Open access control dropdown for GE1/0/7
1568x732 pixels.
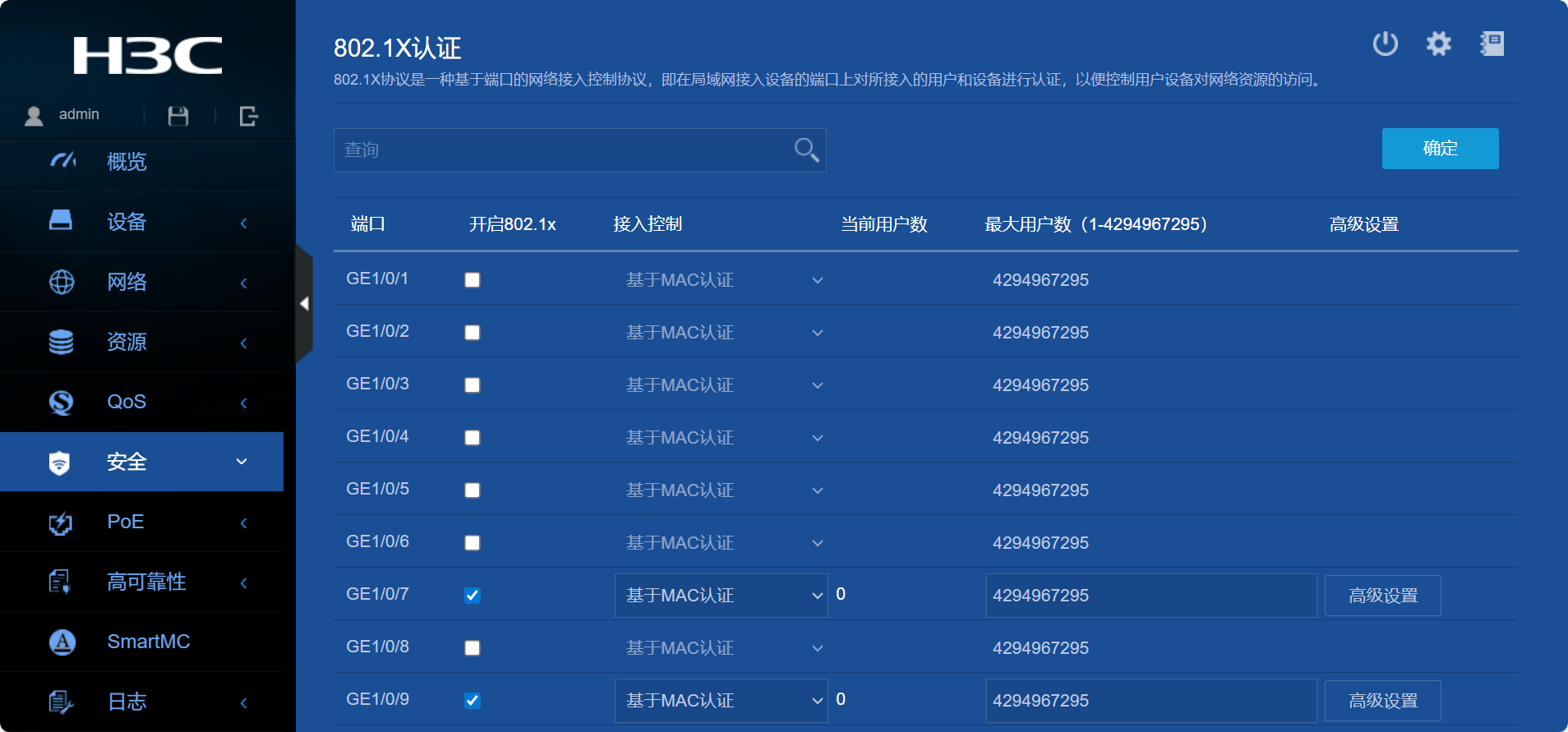pyautogui.click(x=721, y=596)
